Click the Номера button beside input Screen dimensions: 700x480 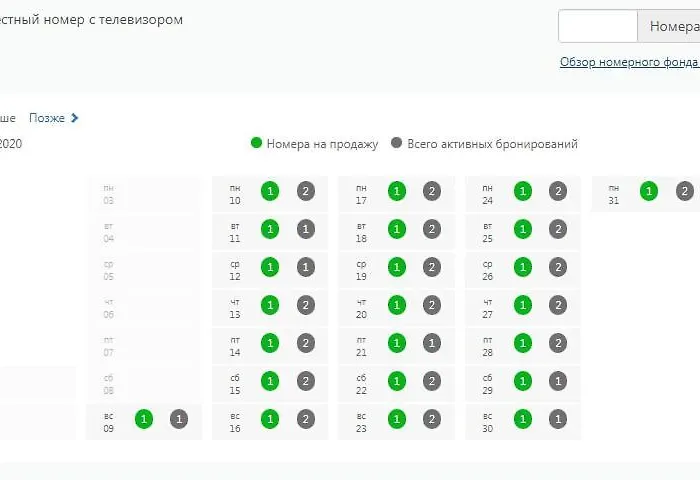[669, 26]
